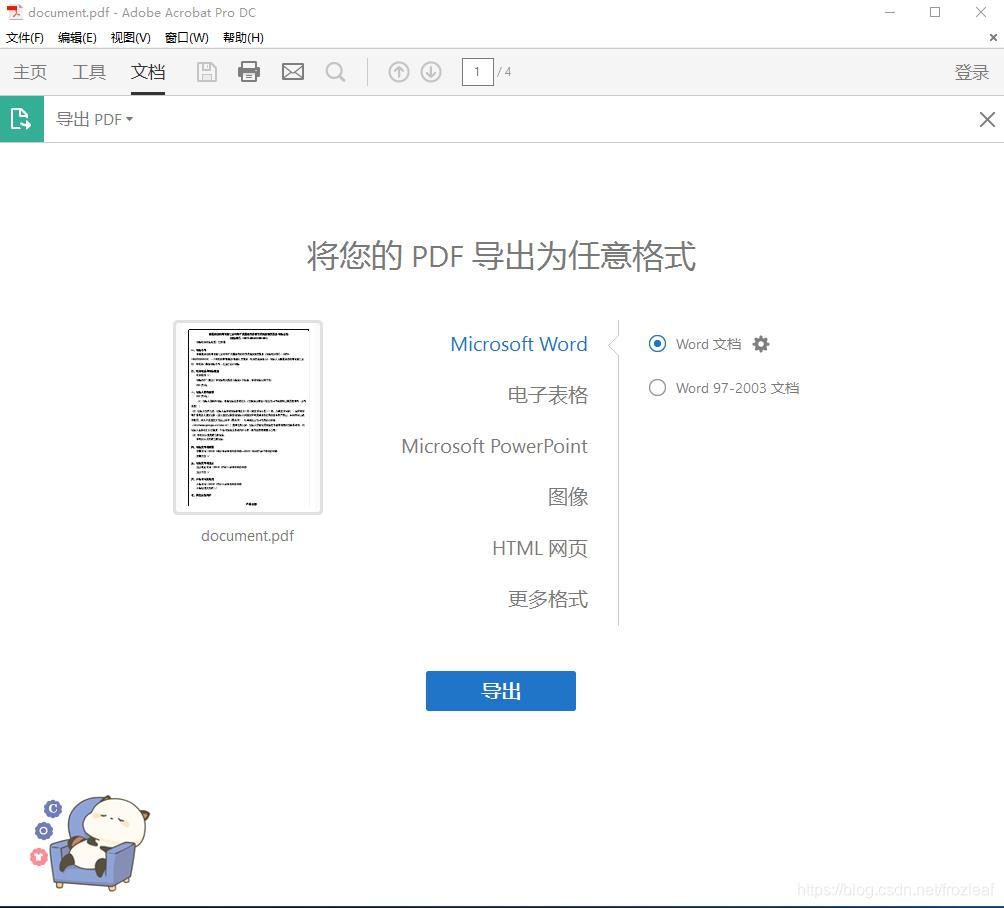Click the sleeping panda desktop widget
The image size is (1004, 908).
[90, 842]
